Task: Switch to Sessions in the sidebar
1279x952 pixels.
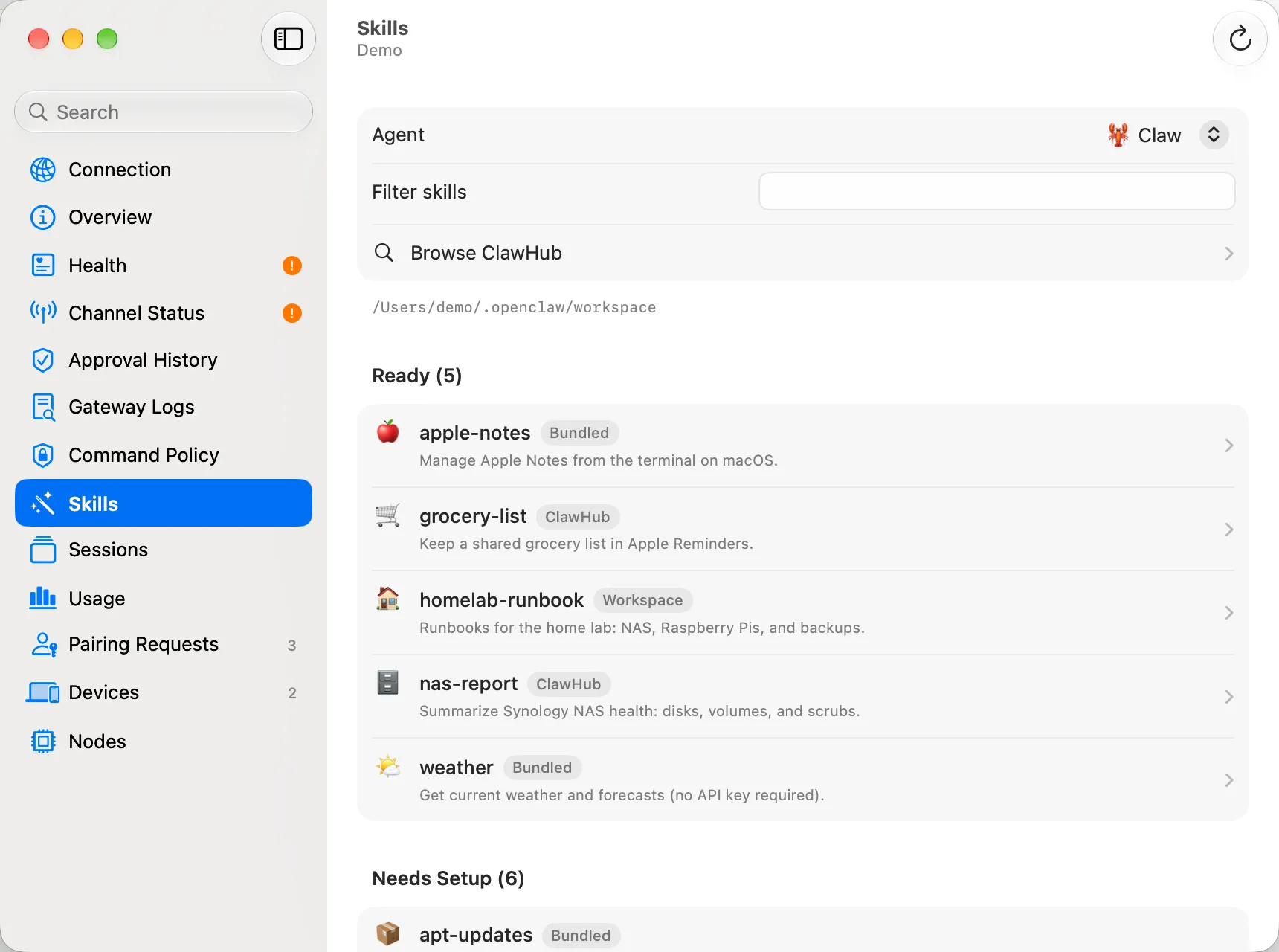Action: [x=164, y=550]
